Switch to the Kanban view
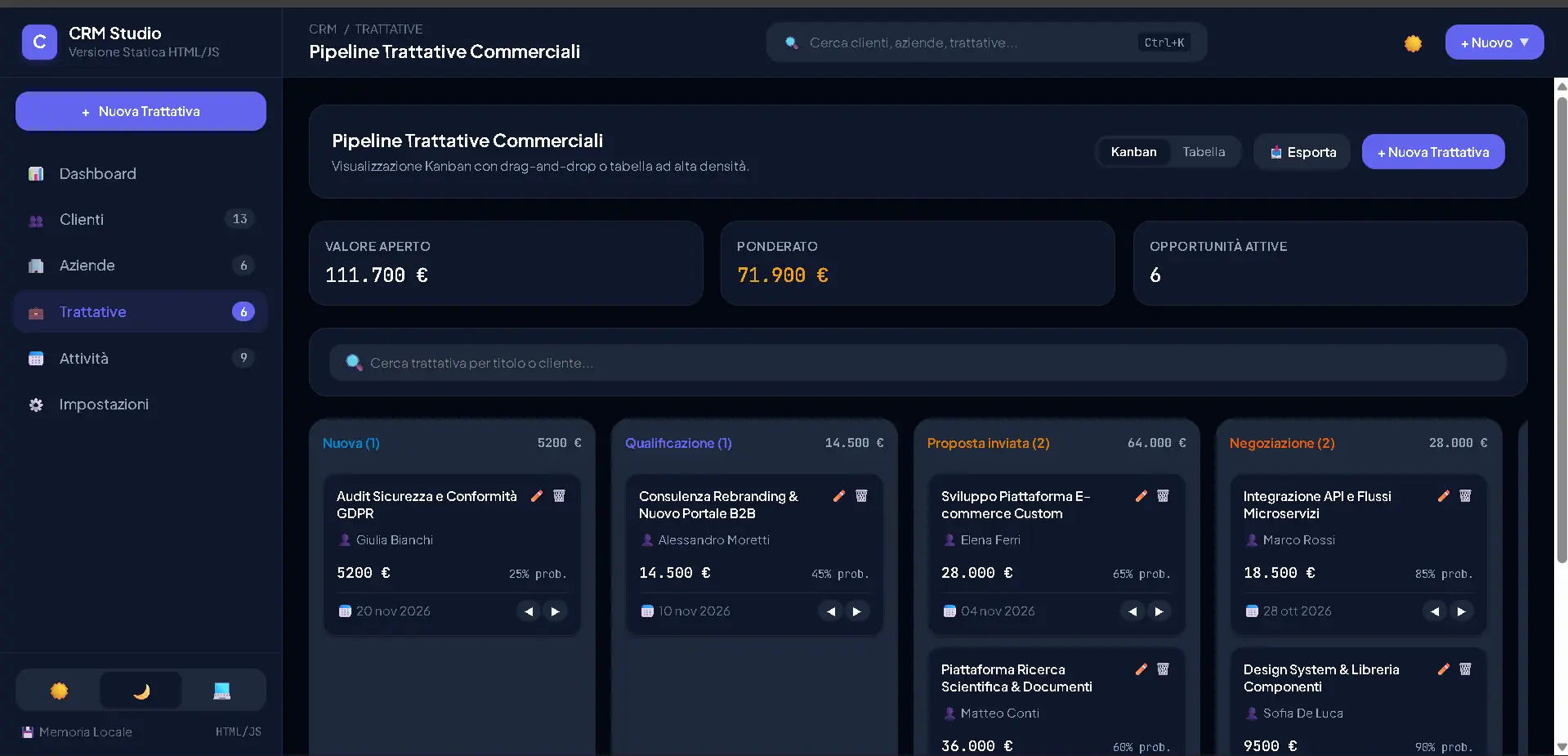This screenshot has height=756, width=1568. (x=1133, y=152)
